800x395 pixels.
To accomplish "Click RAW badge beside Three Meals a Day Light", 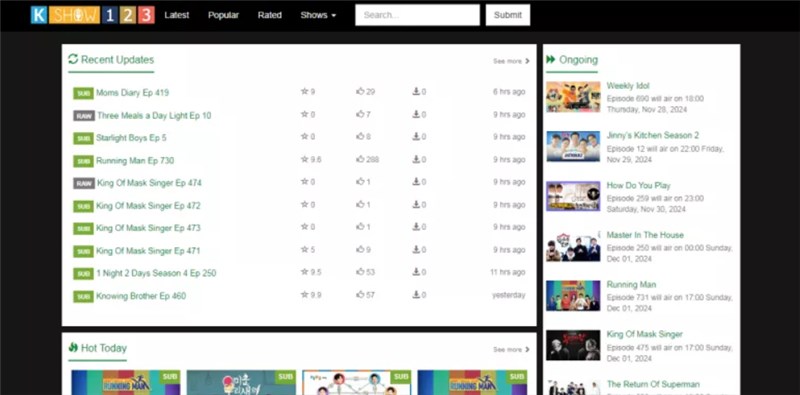I will pos(84,116).
